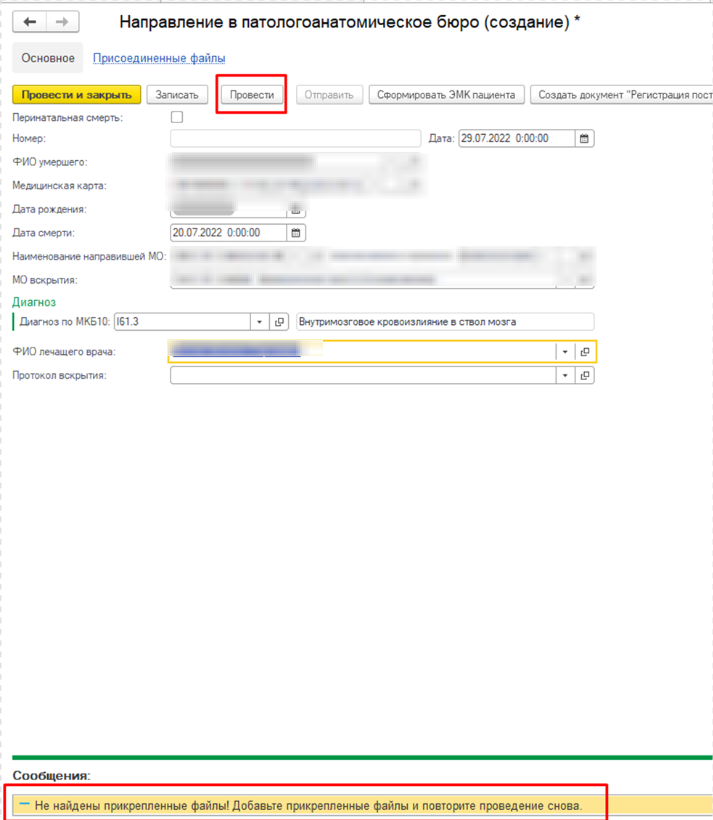
Task: Expand the ФИО лечащего врача dropdown
Action: click(x=565, y=352)
